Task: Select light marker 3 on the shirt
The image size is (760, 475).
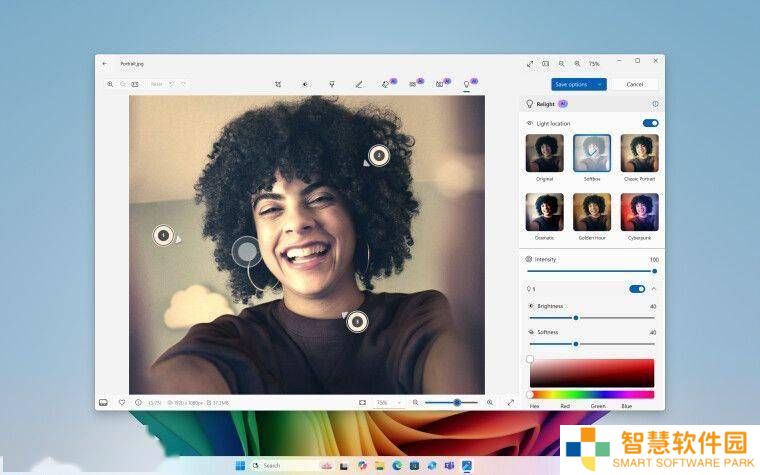Action: (357, 321)
